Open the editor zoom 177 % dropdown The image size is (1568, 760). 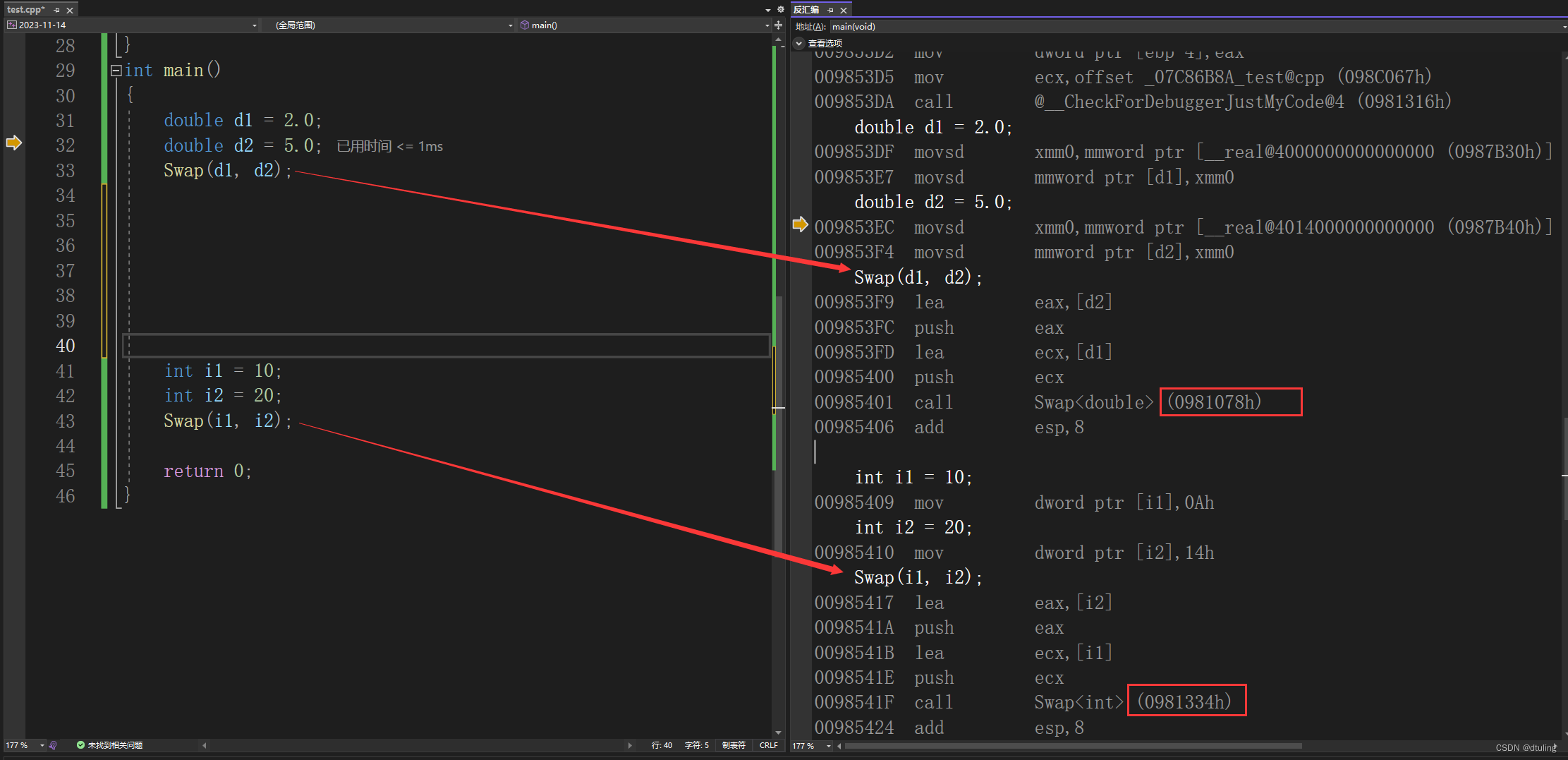point(42,745)
